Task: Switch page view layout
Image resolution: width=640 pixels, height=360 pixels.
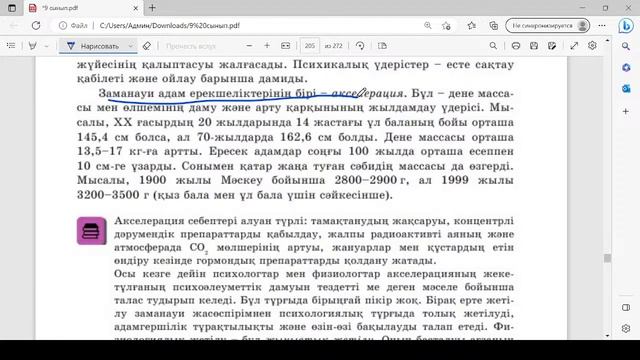Action: pos(382,46)
